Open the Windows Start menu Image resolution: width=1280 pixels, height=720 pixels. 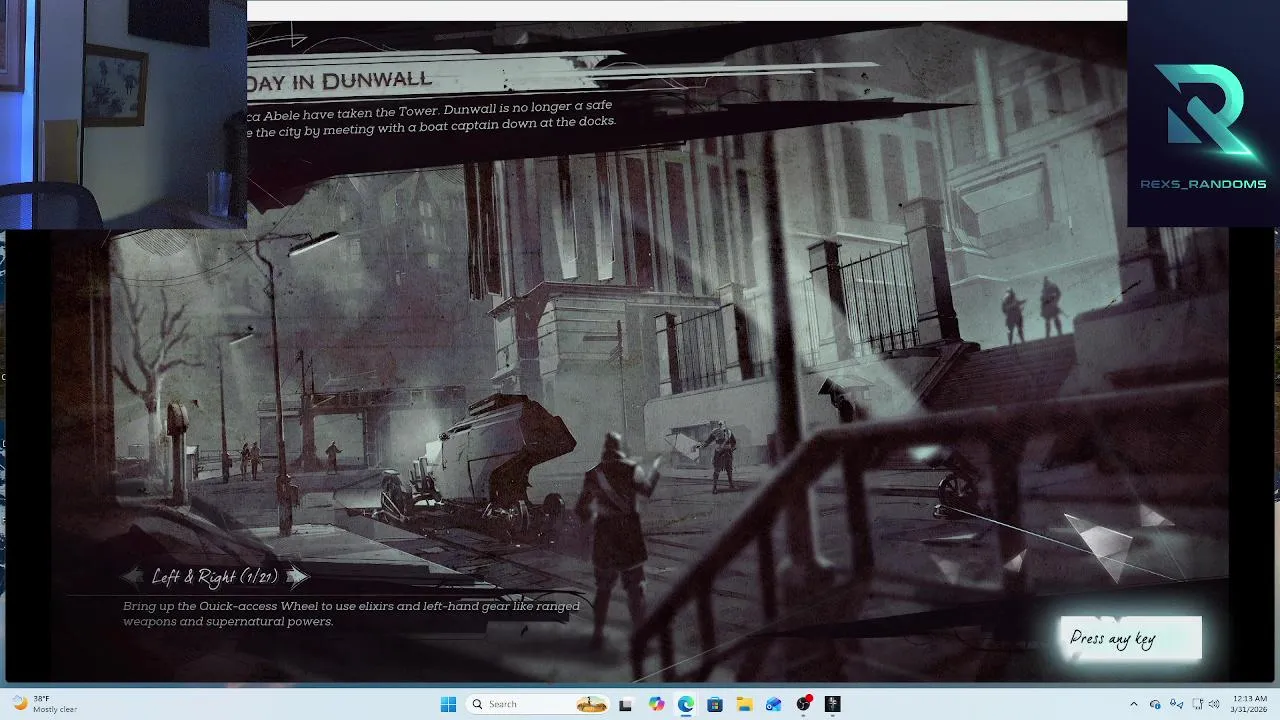(448, 704)
